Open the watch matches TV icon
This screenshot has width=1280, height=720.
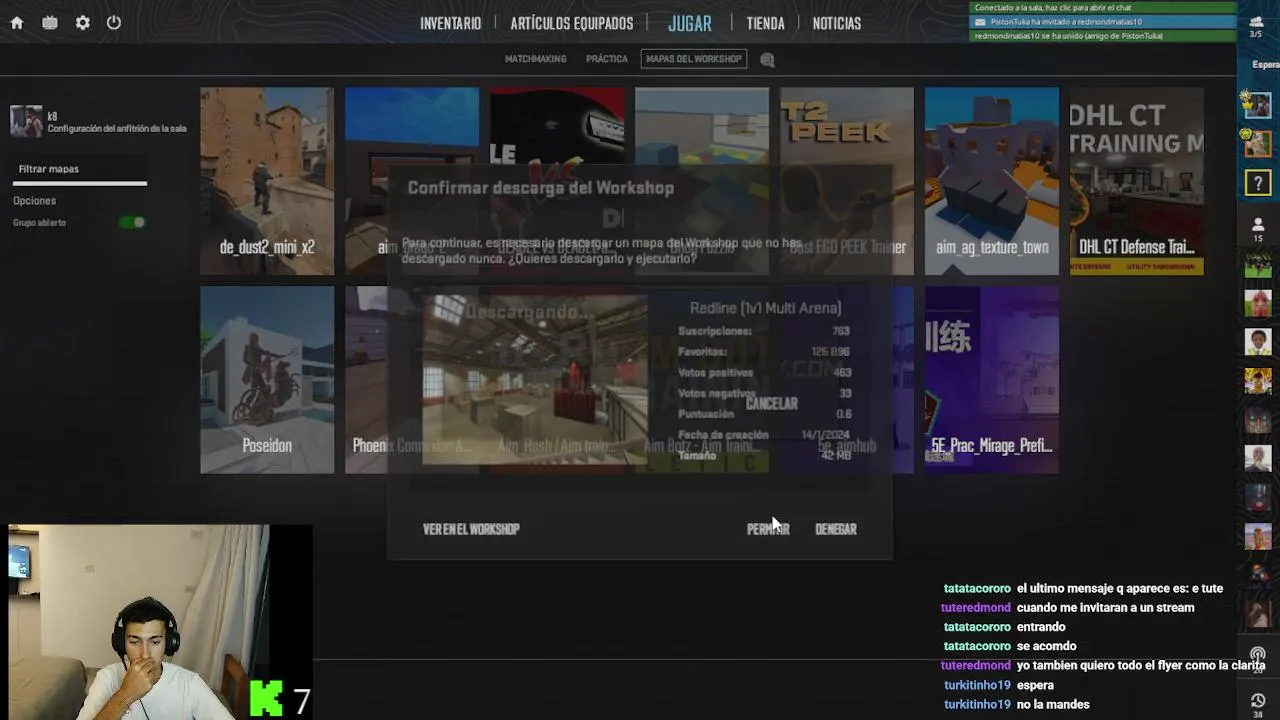coord(50,23)
